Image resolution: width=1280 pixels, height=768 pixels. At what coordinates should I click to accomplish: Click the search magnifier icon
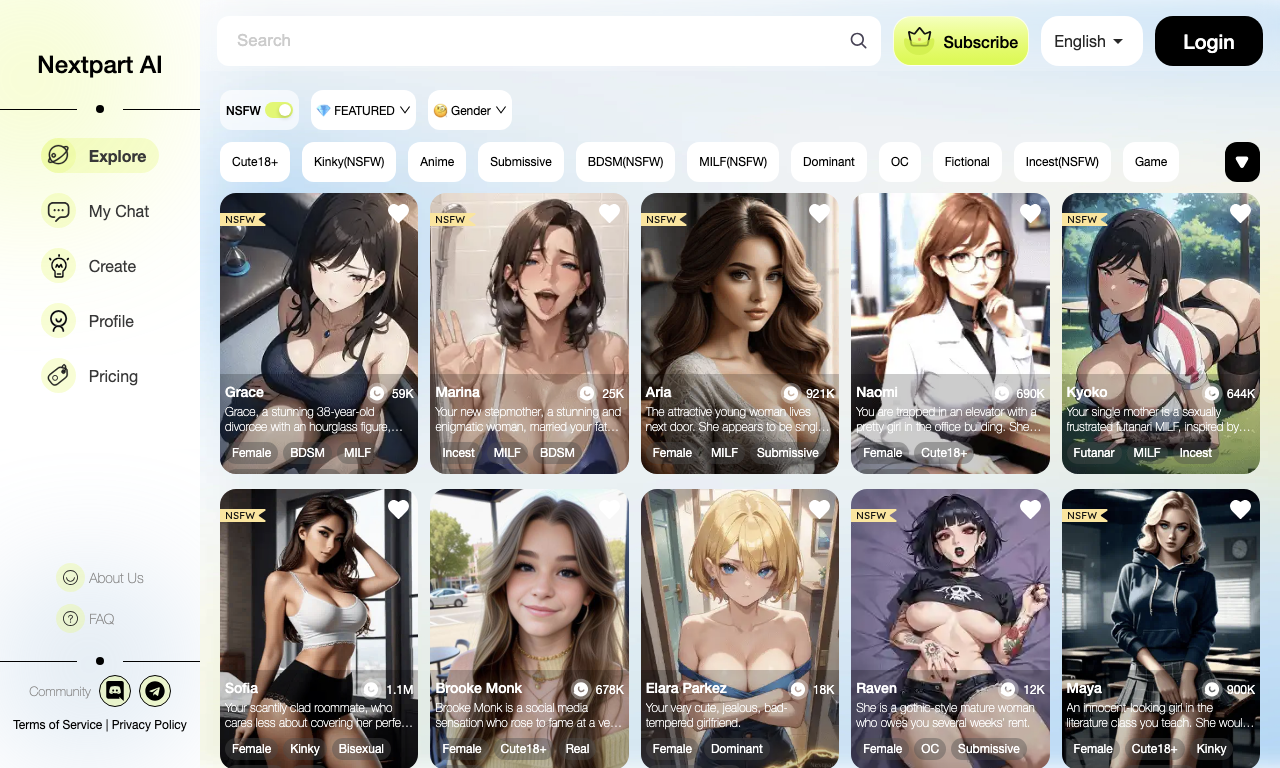click(858, 41)
